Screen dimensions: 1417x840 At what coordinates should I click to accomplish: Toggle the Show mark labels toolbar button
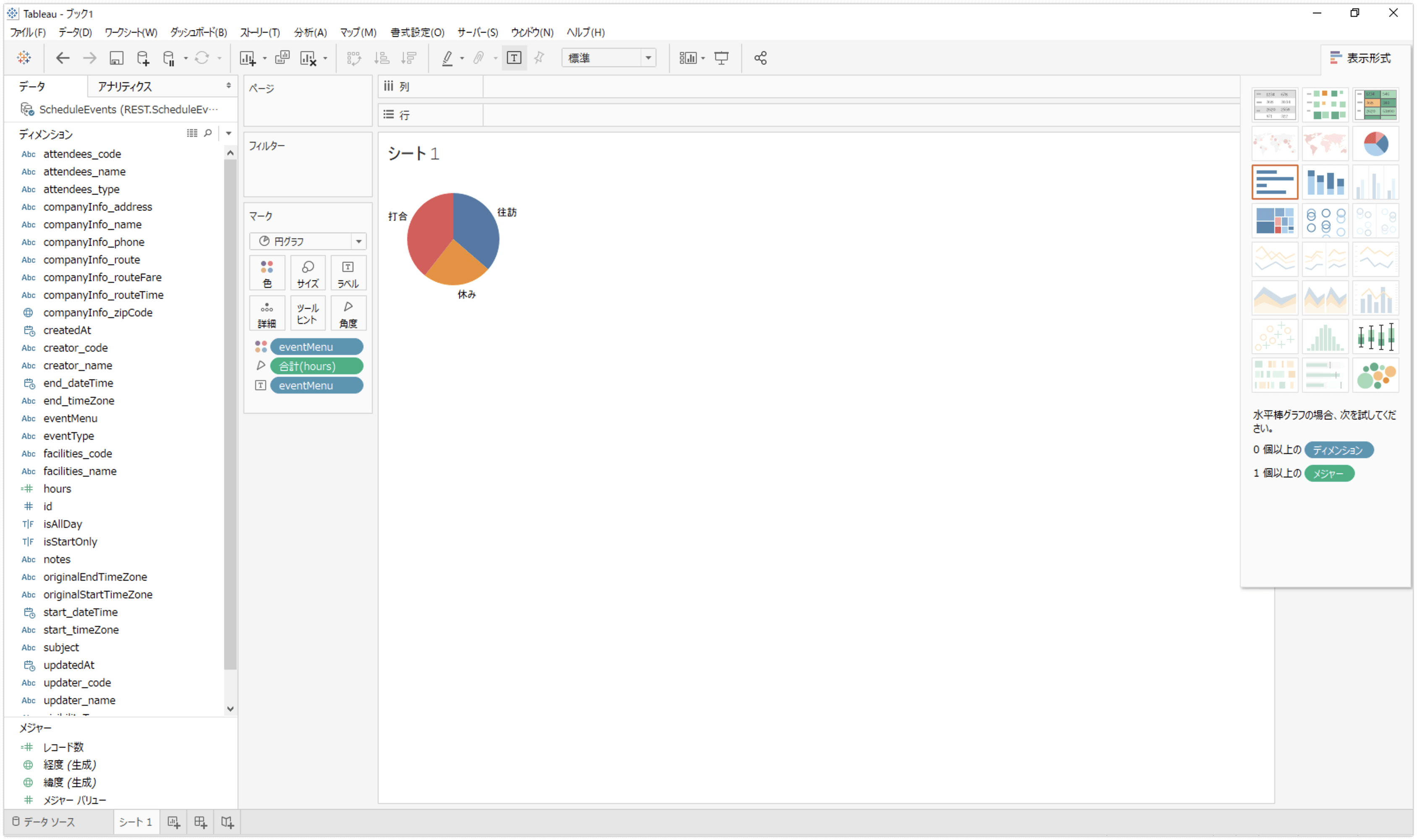click(514, 58)
